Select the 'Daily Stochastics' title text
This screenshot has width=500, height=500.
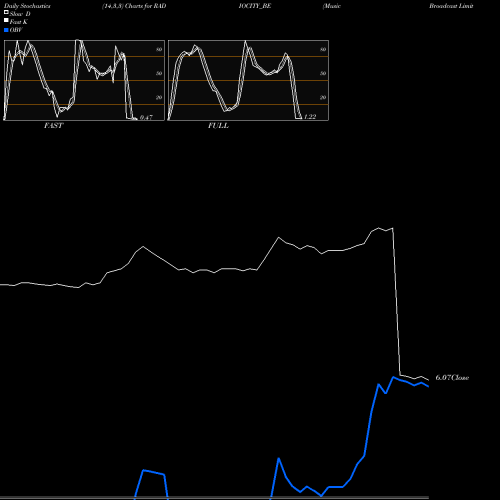click(x=27, y=6)
